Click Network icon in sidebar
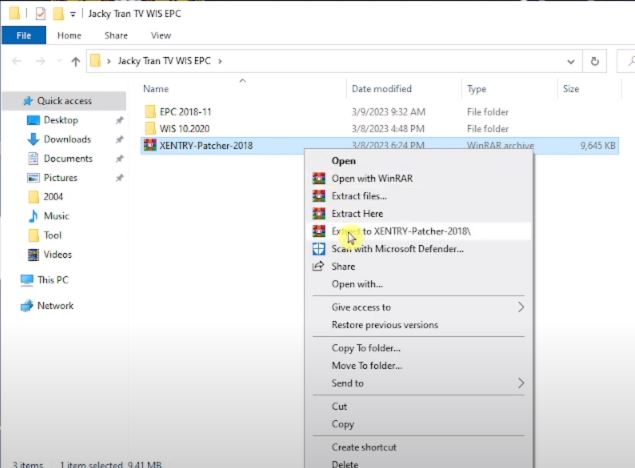 click(x=27, y=306)
